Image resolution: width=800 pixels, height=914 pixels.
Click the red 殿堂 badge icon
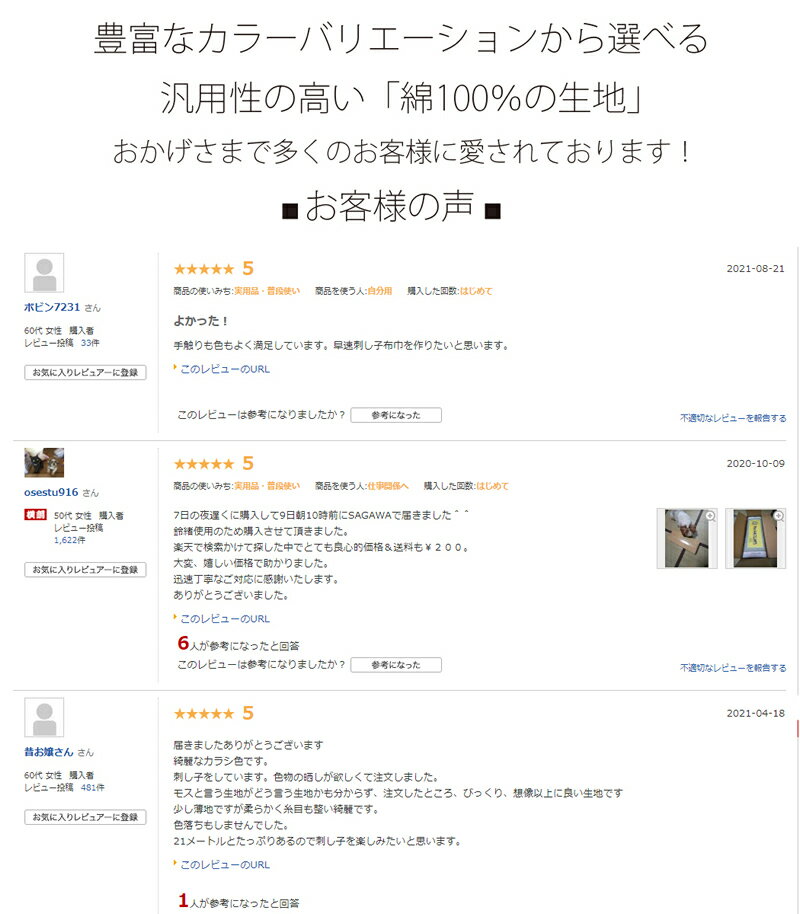click(x=35, y=515)
